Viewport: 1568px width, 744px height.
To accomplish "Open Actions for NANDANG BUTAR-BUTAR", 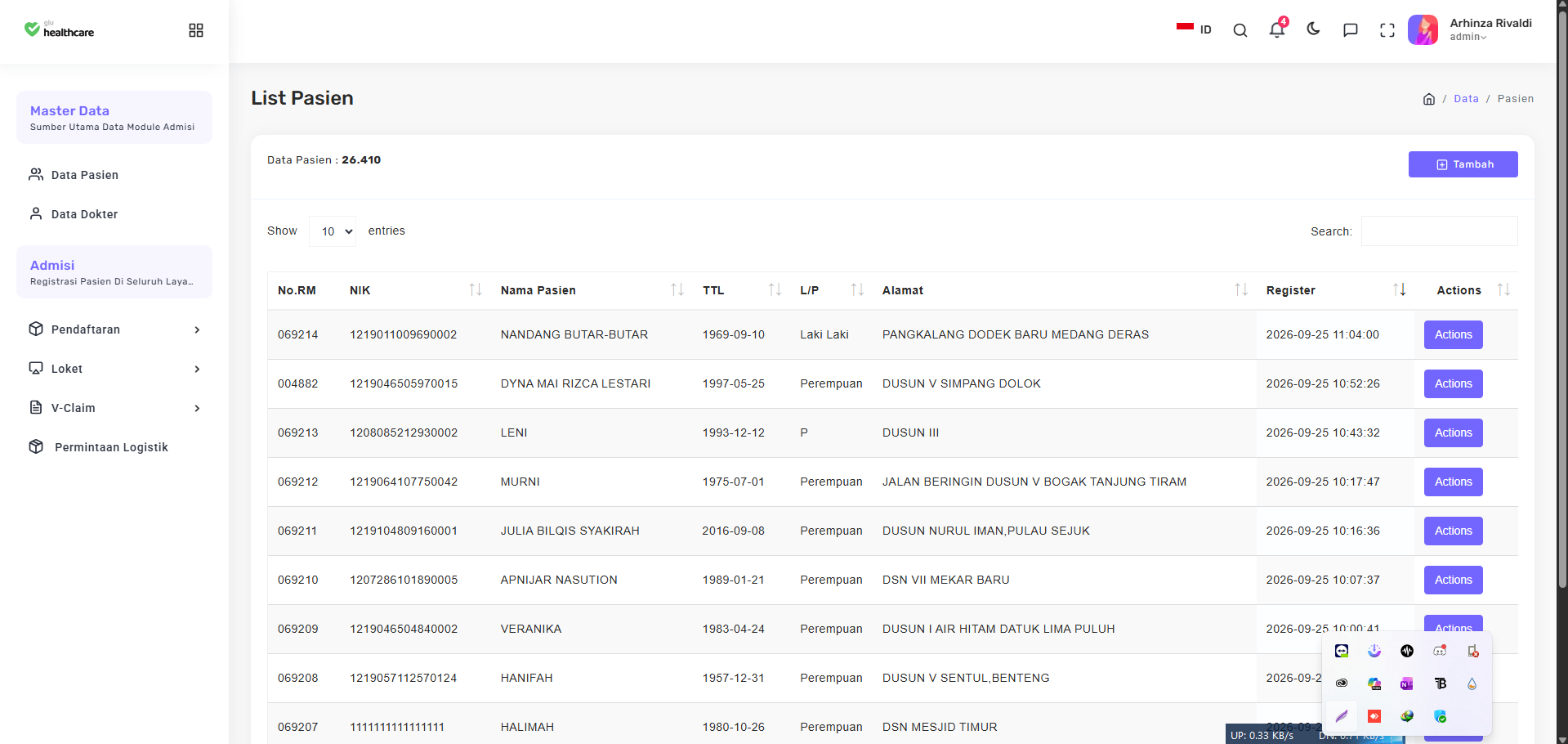I will [x=1454, y=334].
